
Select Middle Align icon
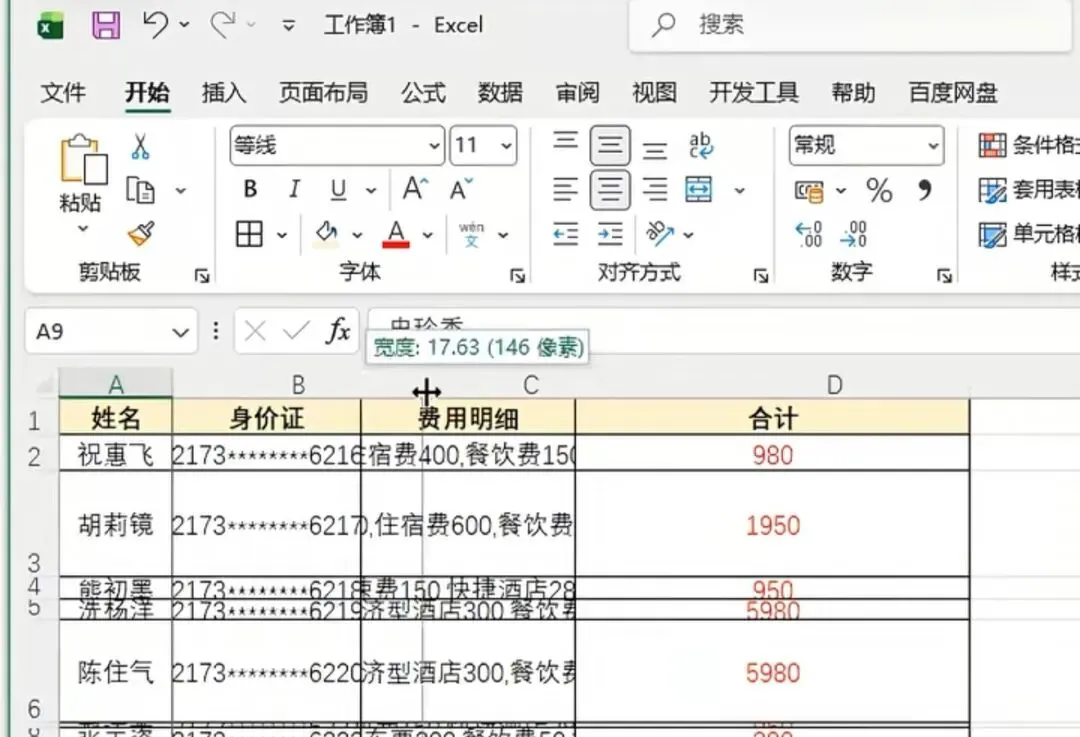[x=610, y=145]
